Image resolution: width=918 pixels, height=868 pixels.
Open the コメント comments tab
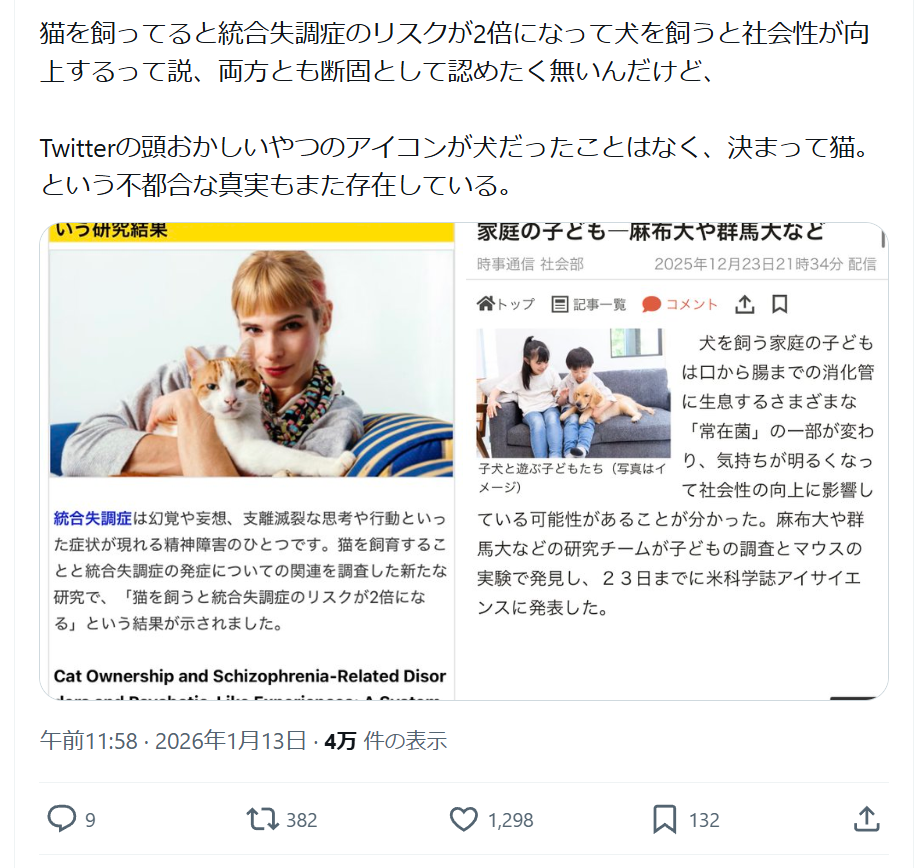point(679,304)
